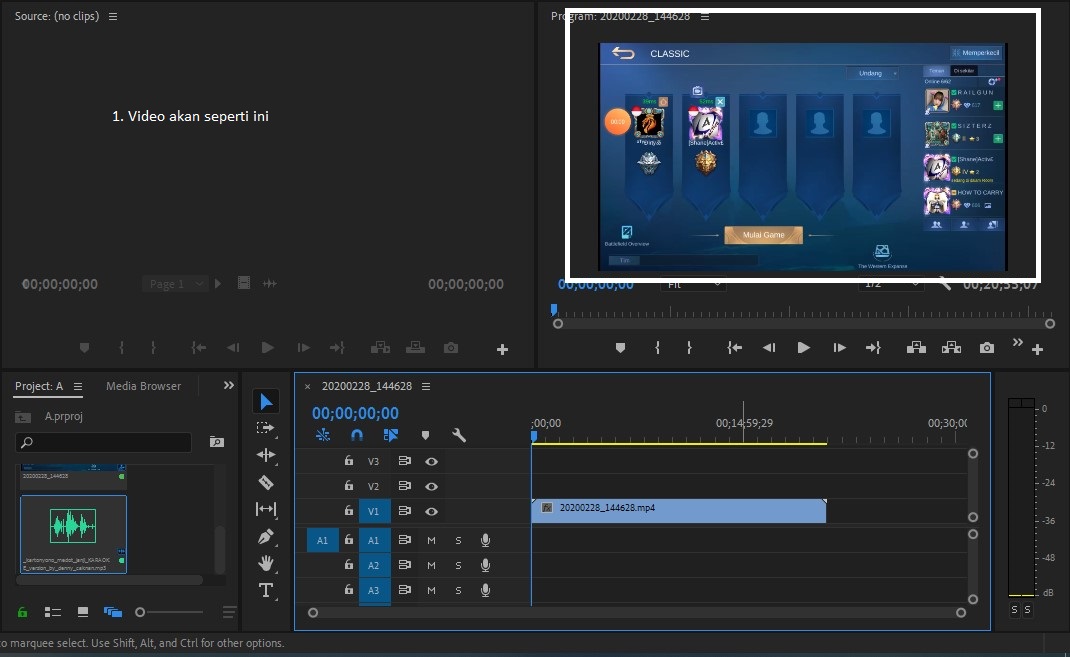The width and height of the screenshot is (1070, 657).
Task: Close the 20200228_144628 sequence tab
Action: (x=307, y=387)
